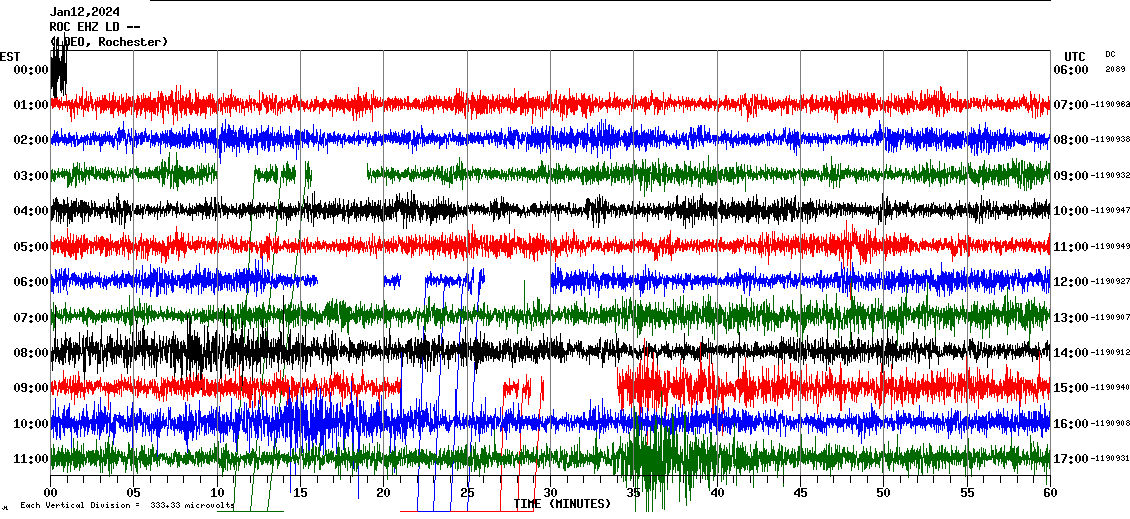Image resolution: width=1130 pixels, height=519 pixels.
Task: Select the 07:00 UTC row label
Action: [1069, 105]
